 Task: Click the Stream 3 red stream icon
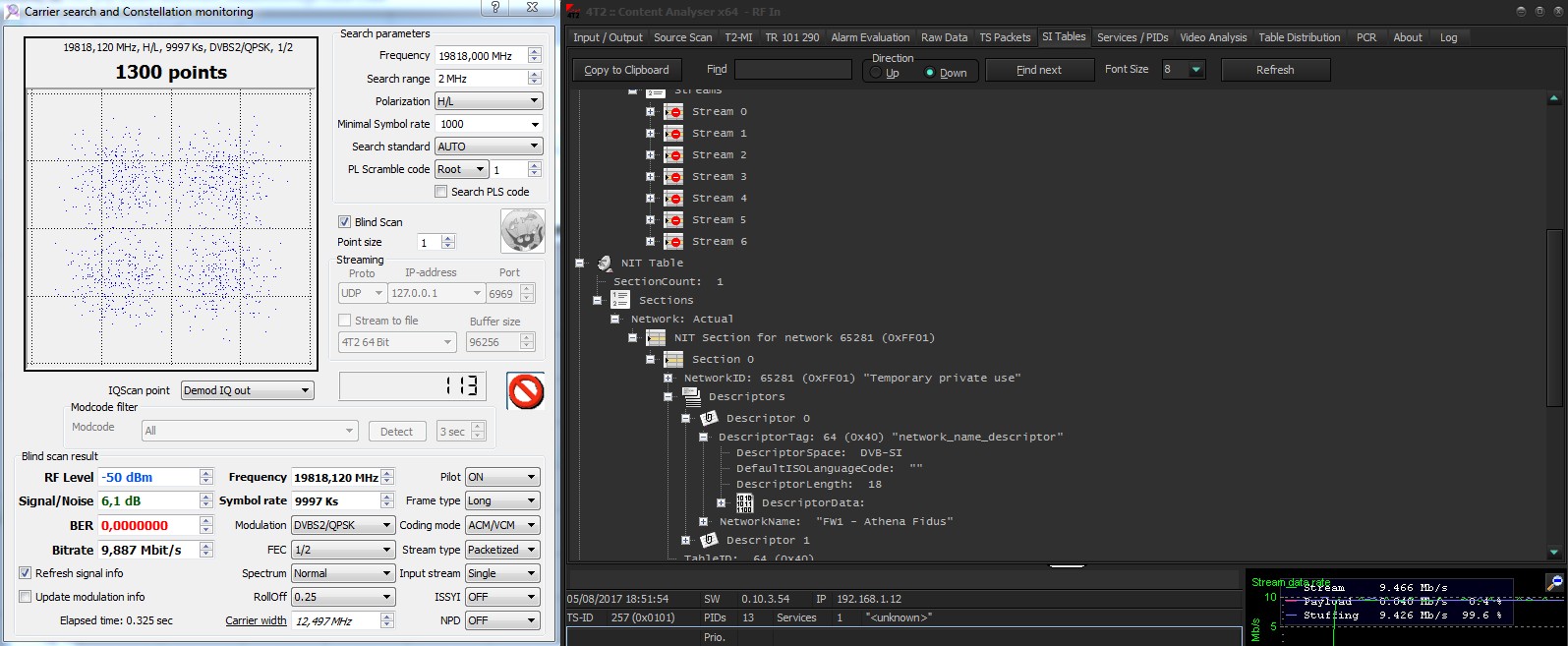(673, 177)
